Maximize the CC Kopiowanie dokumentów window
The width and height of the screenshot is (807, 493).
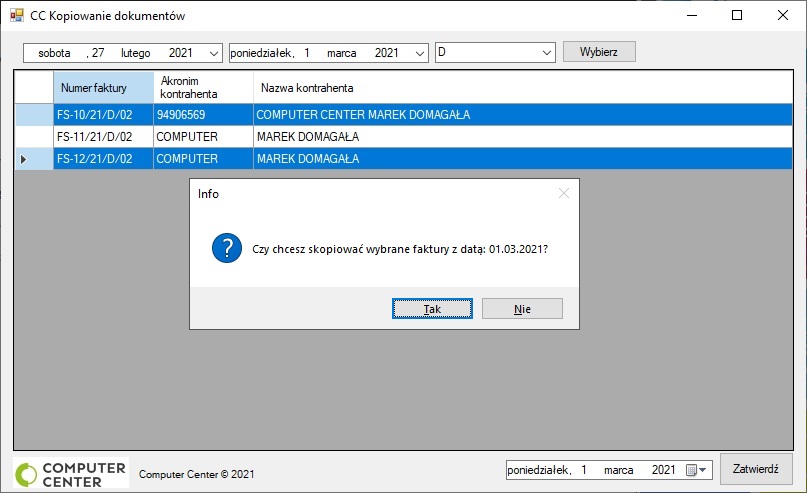coord(737,15)
